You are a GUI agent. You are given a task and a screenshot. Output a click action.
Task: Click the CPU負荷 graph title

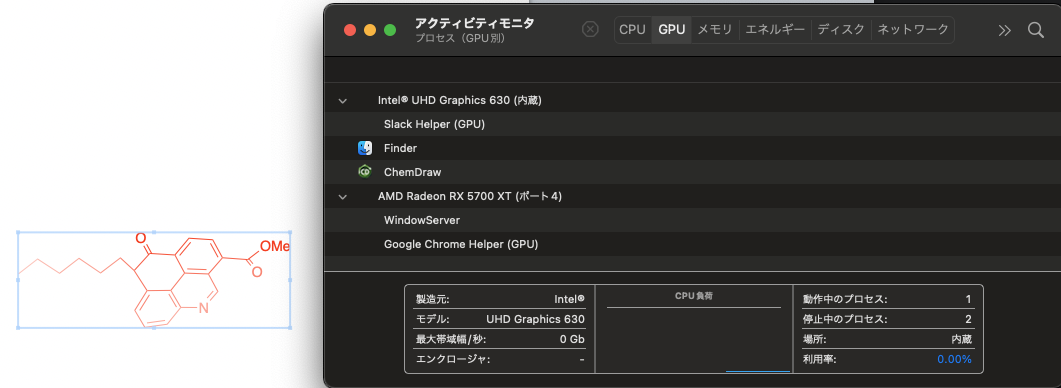click(x=694, y=296)
